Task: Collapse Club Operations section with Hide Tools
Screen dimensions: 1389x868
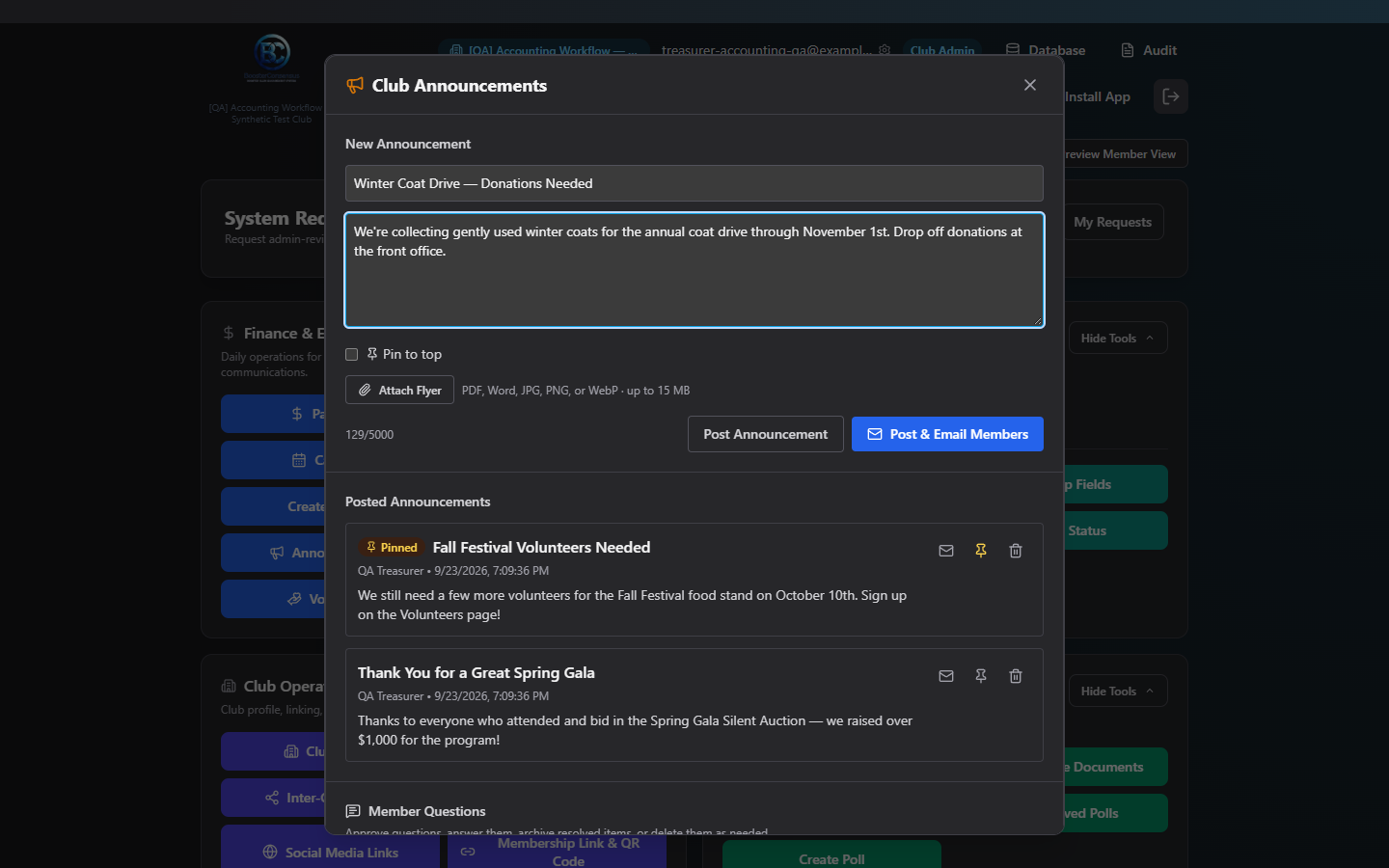Action: tap(1118, 692)
